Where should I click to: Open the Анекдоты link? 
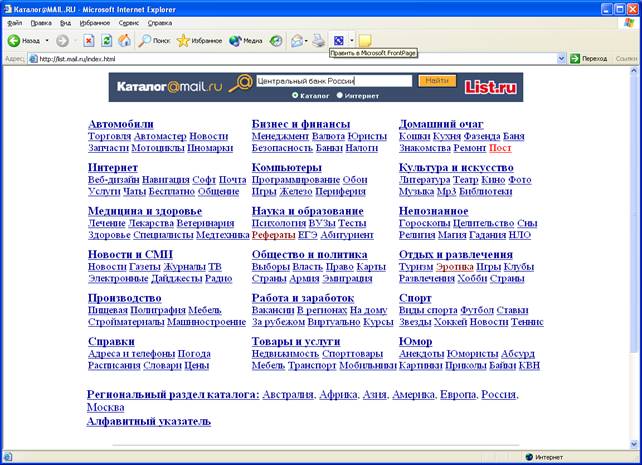(x=421, y=354)
